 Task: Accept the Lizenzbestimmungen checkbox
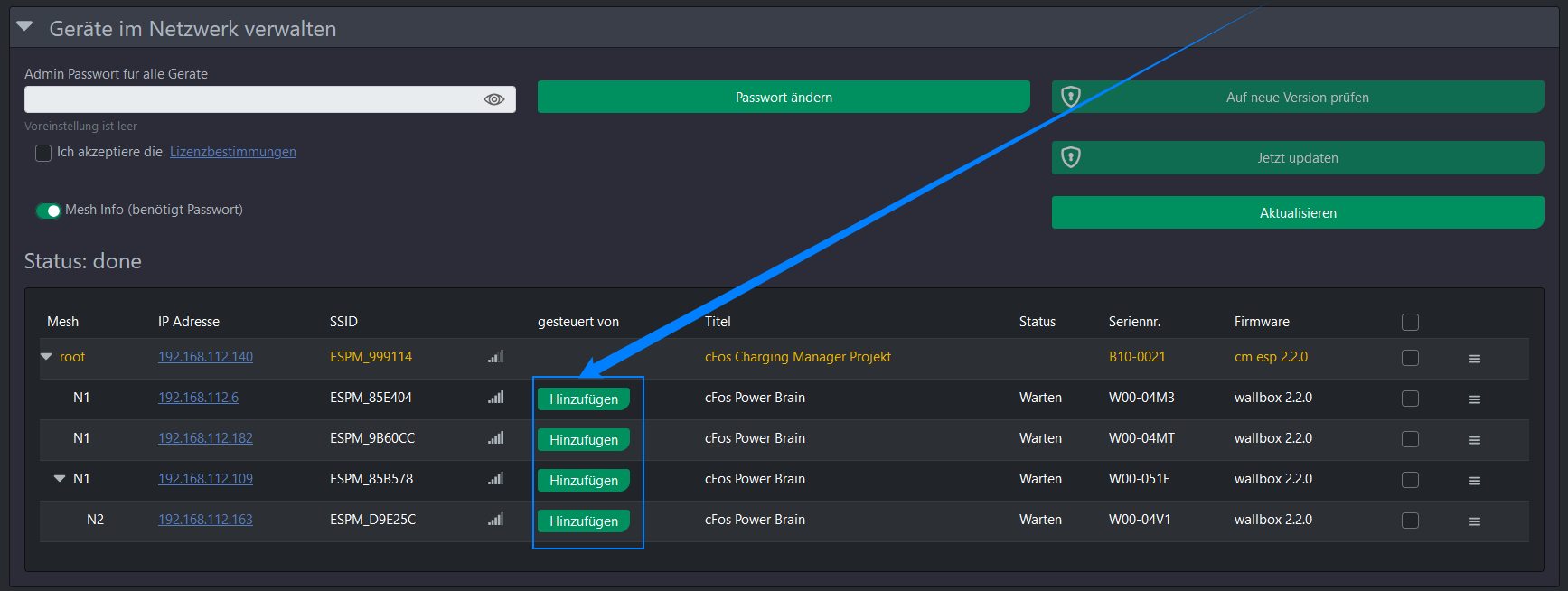(43, 153)
